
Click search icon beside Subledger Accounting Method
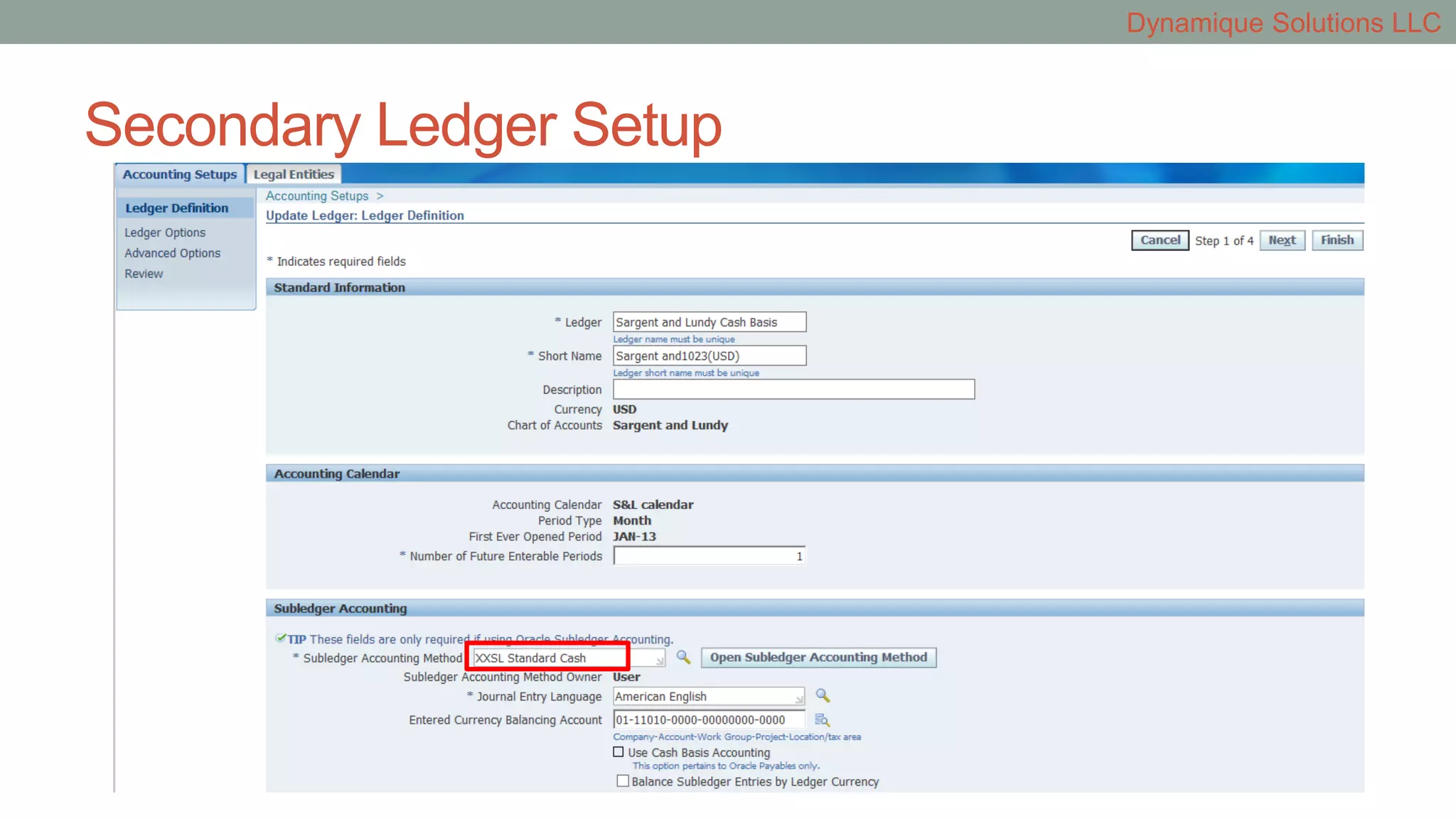pyautogui.click(x=683, y=657)
